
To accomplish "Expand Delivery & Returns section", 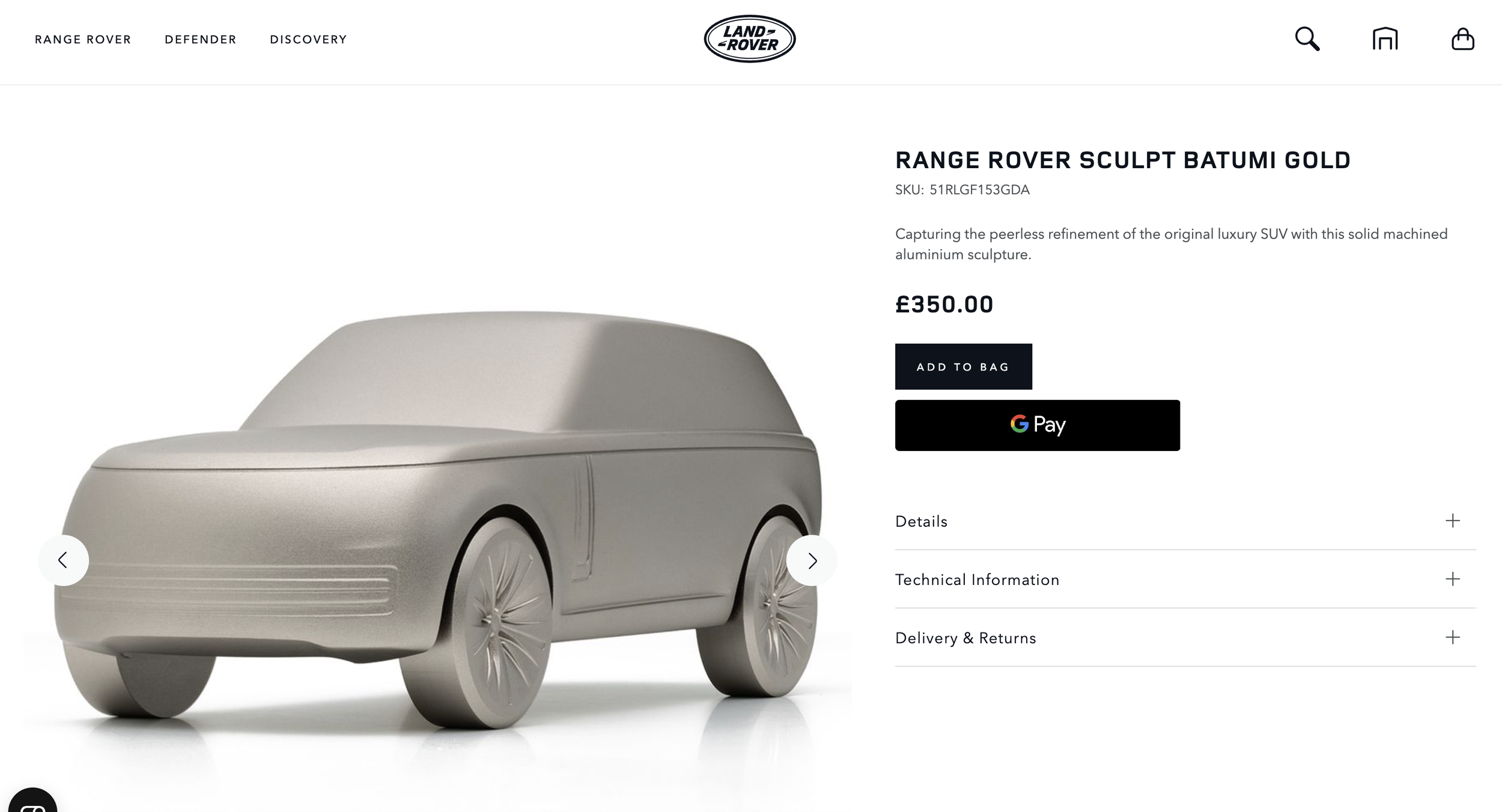I will 1185,637.
